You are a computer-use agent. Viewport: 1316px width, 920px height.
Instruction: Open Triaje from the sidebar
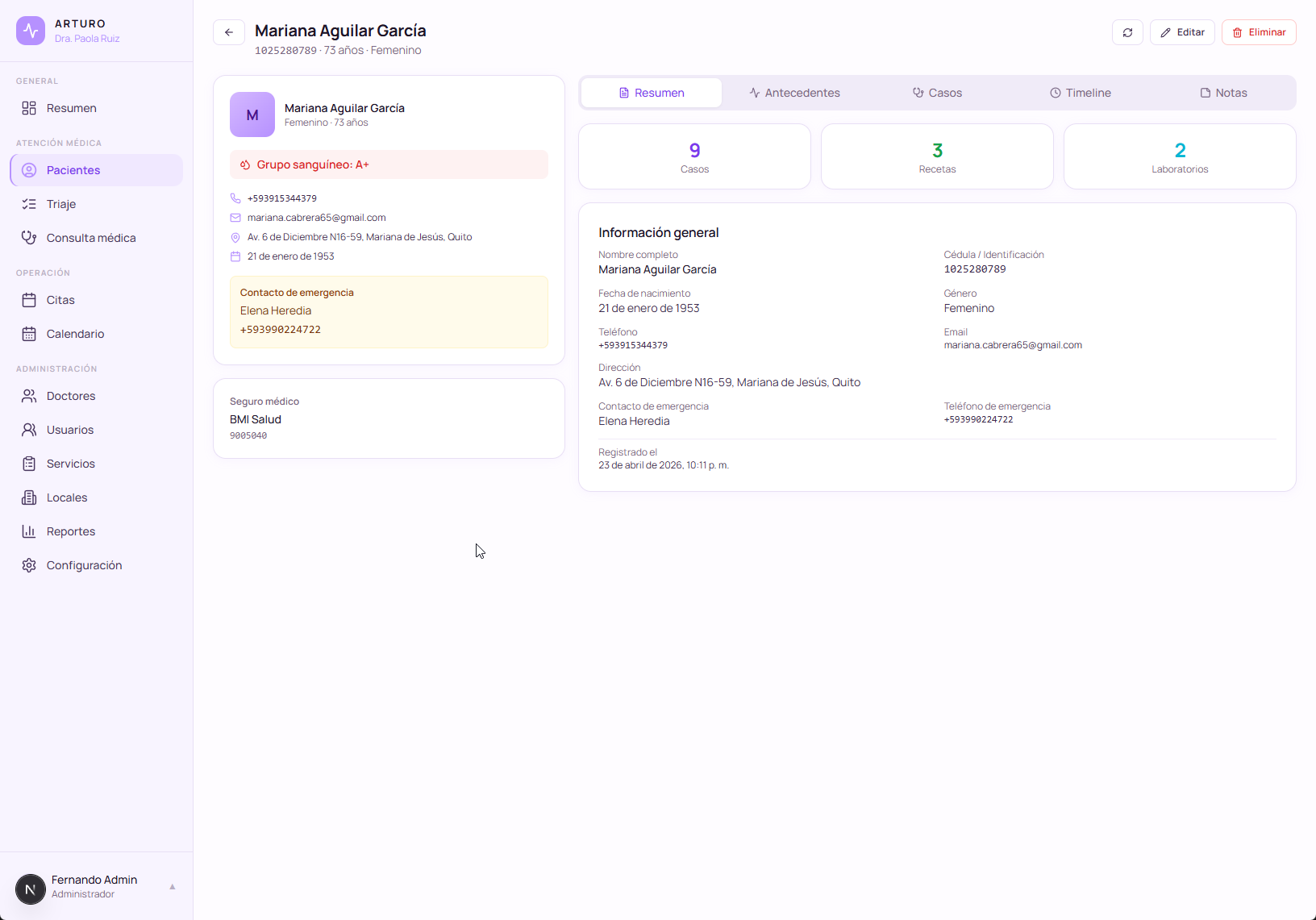(61, 204)
